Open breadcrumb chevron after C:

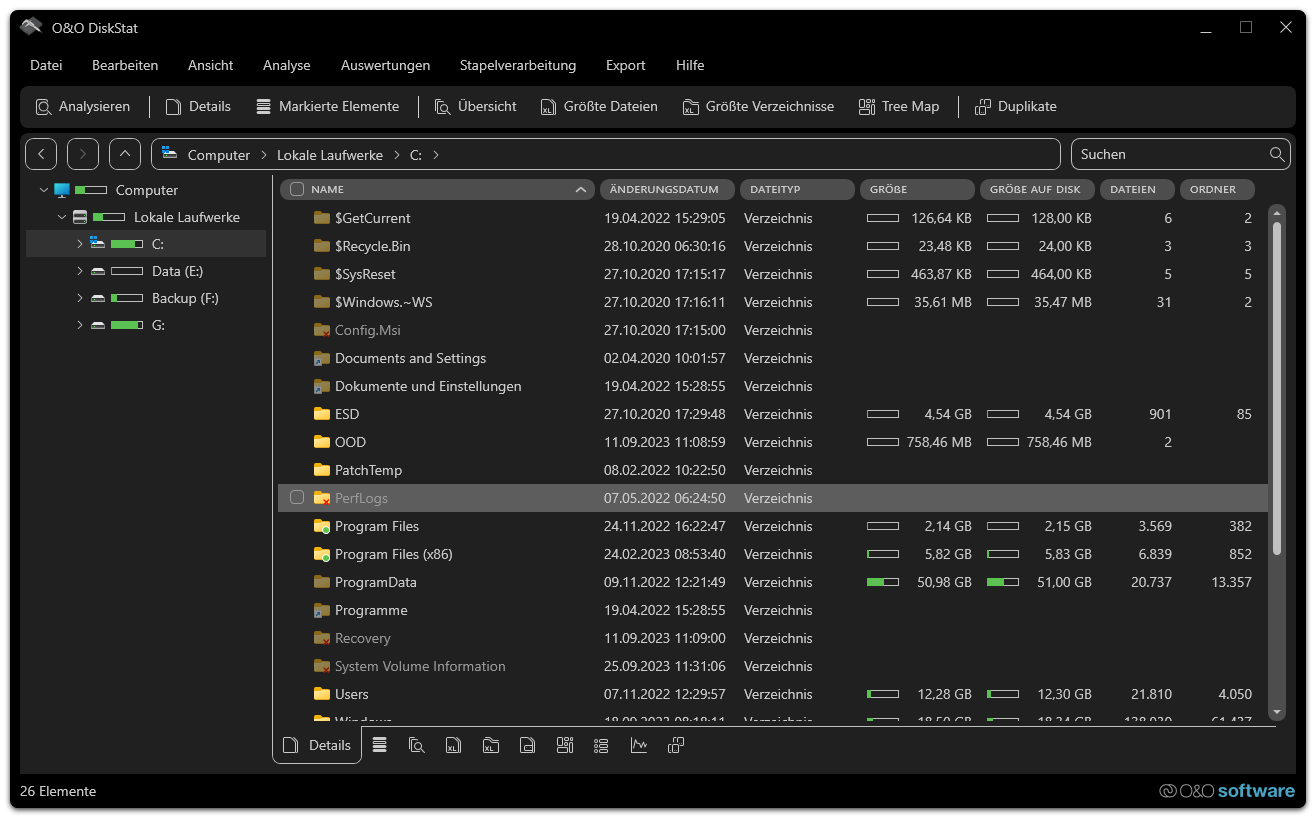pos(436,155)
